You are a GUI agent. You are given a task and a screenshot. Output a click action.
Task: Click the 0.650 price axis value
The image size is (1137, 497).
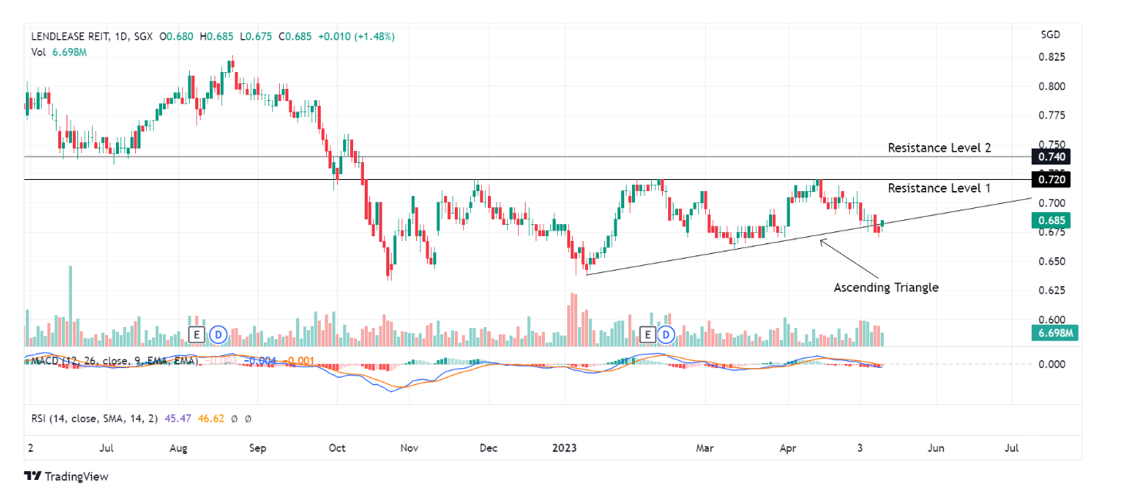pos(1050,261)
